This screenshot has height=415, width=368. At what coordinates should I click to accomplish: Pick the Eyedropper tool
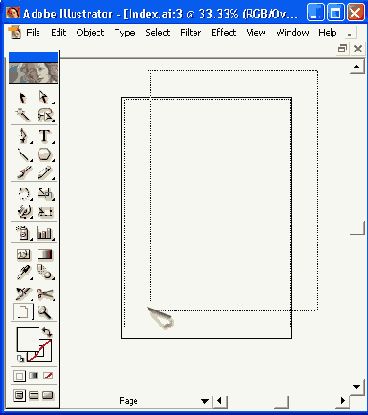click(24, 273)
